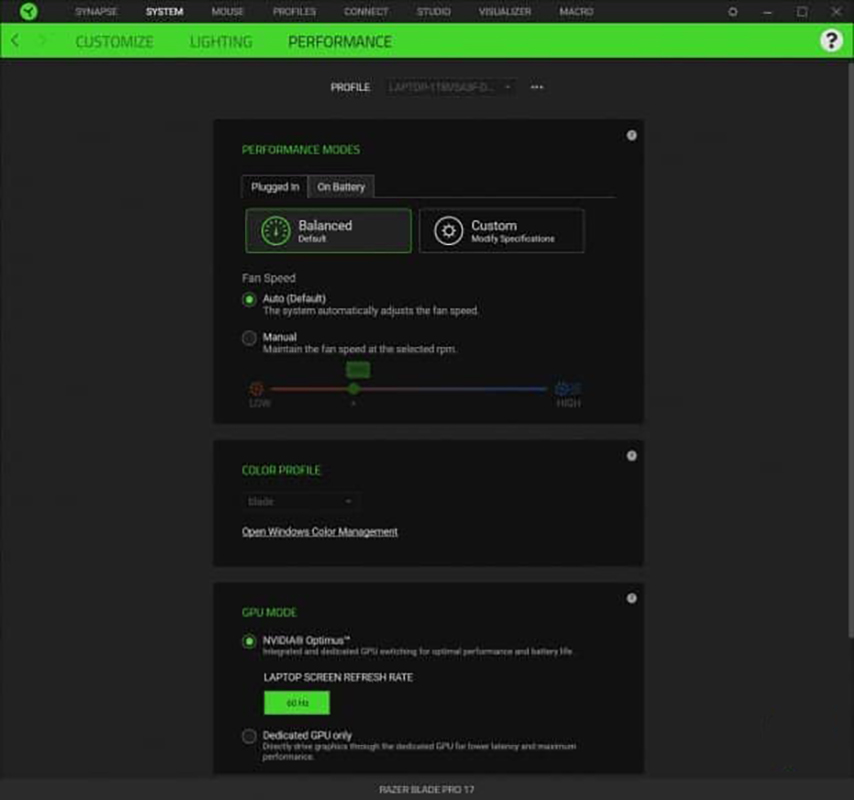Go forward with the right arrow
The image size is (854, 800).
(x=42, y=41)
